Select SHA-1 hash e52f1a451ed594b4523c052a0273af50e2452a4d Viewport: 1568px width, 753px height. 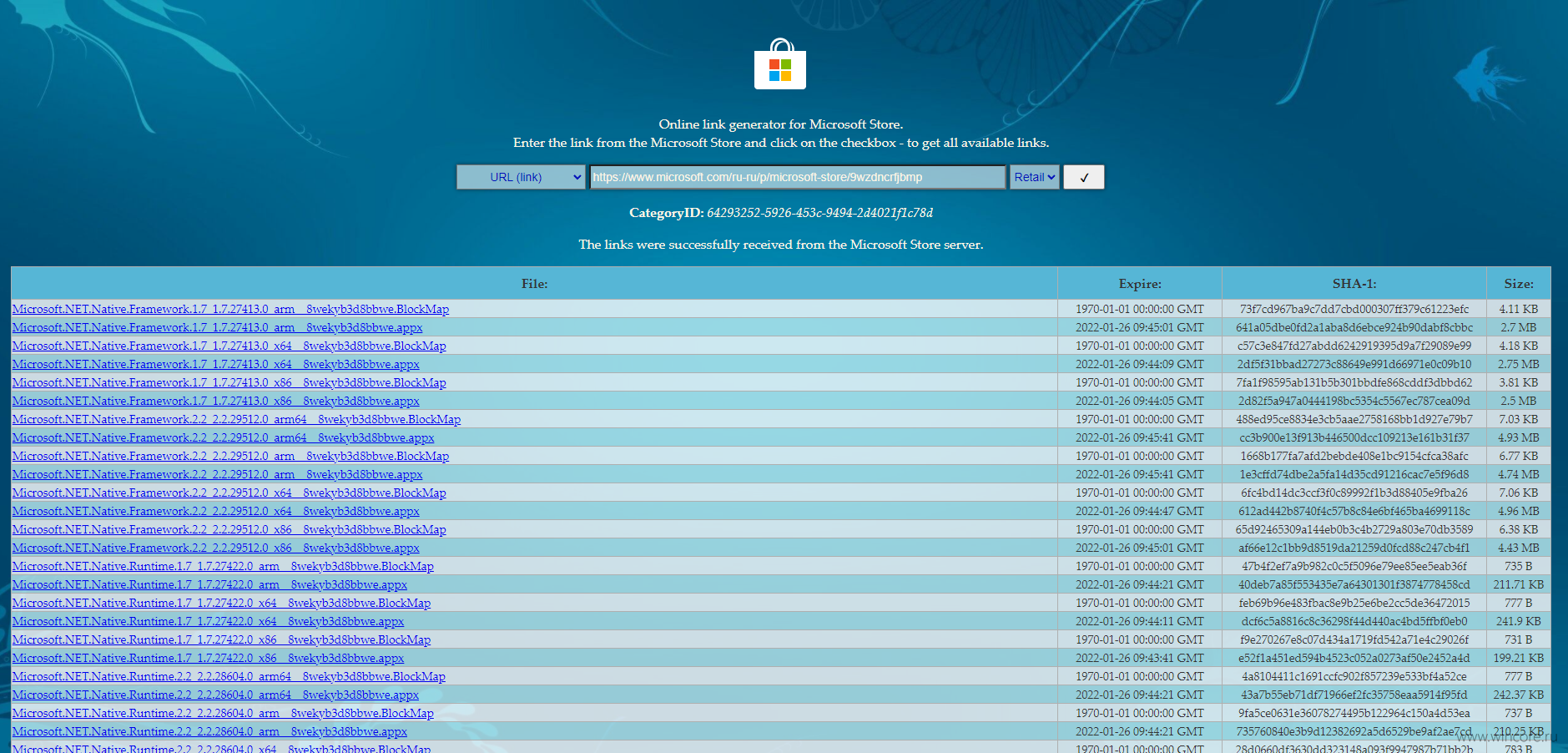coord(1354,658)
